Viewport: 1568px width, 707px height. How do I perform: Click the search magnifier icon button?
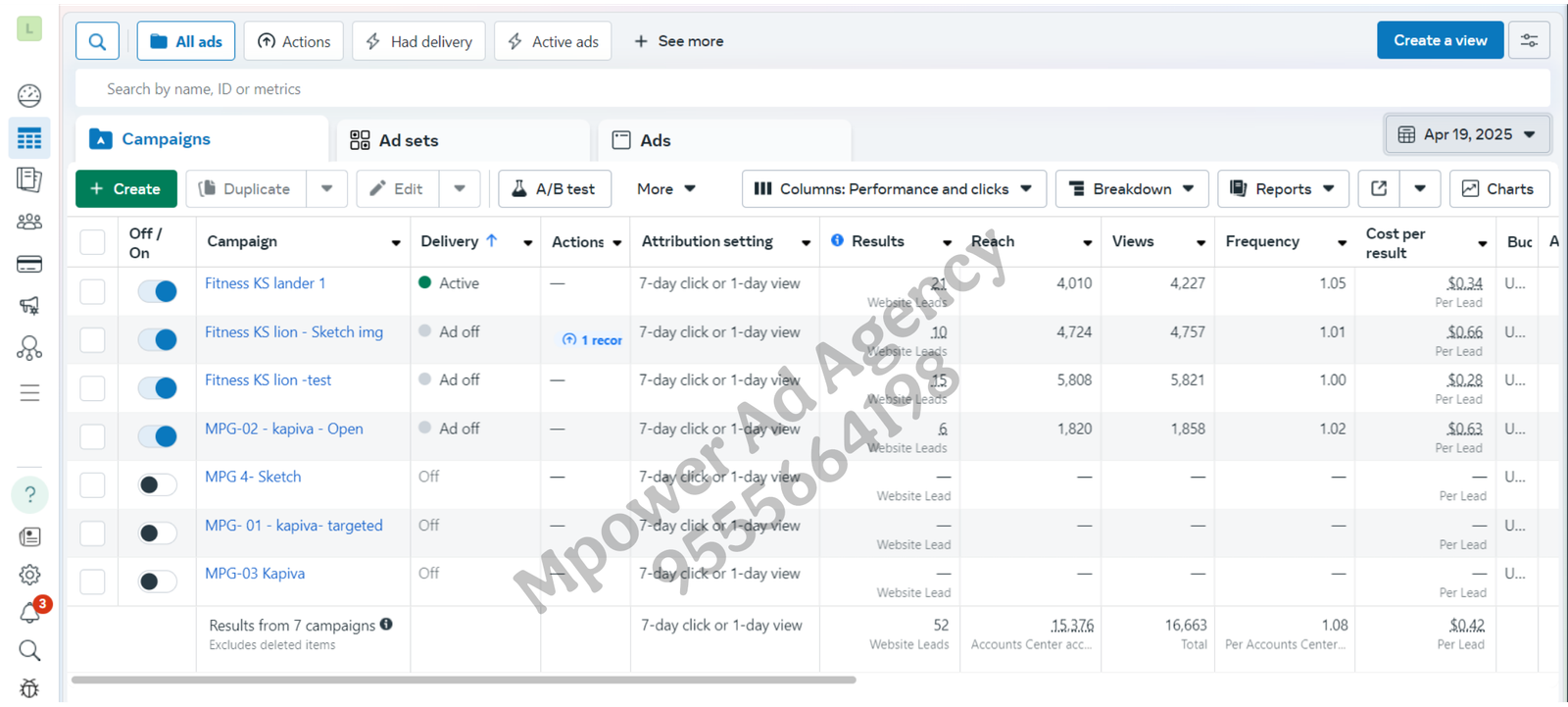pos(97,41)
